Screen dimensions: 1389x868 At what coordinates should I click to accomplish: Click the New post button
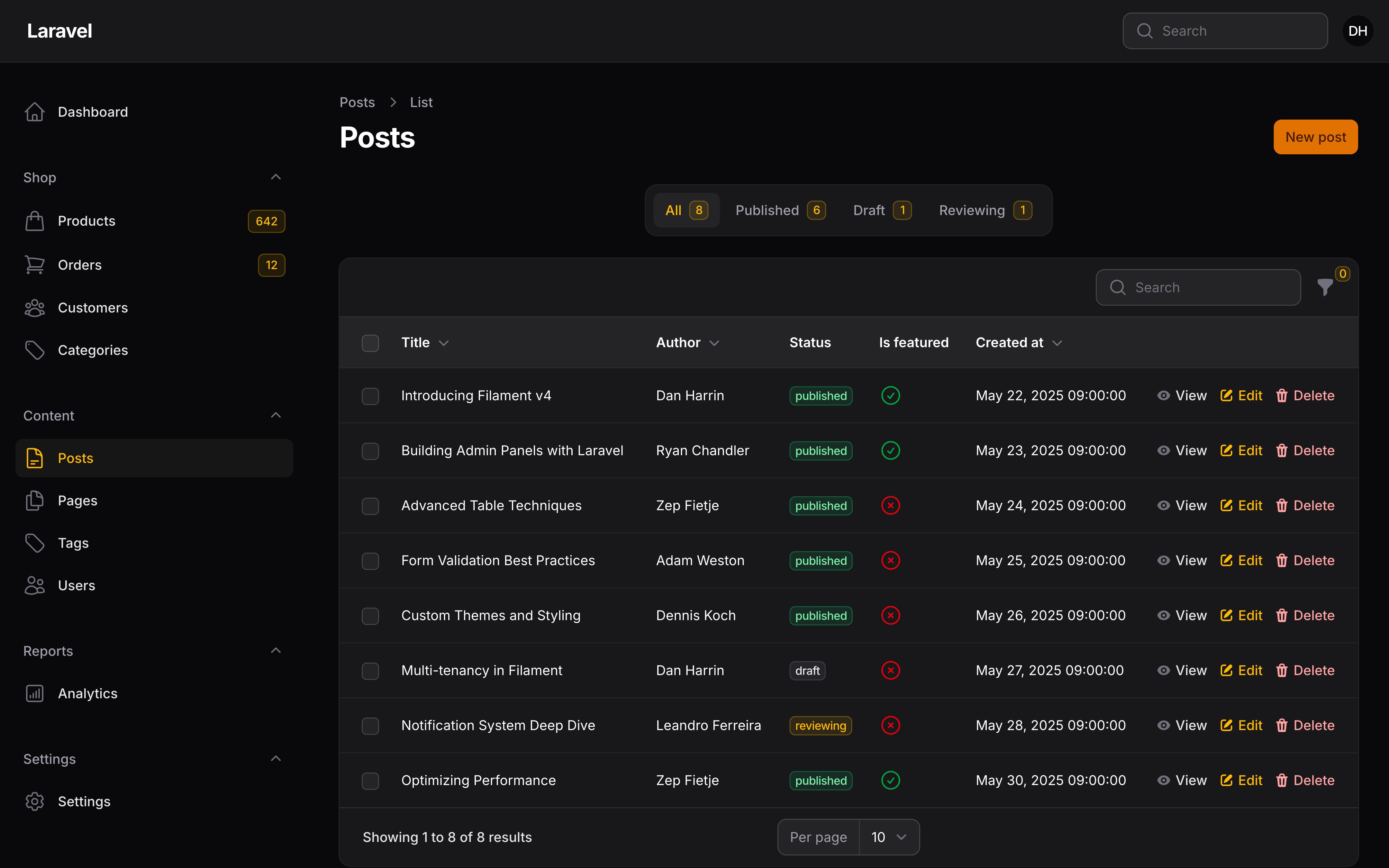click(x=1316, y=137)
